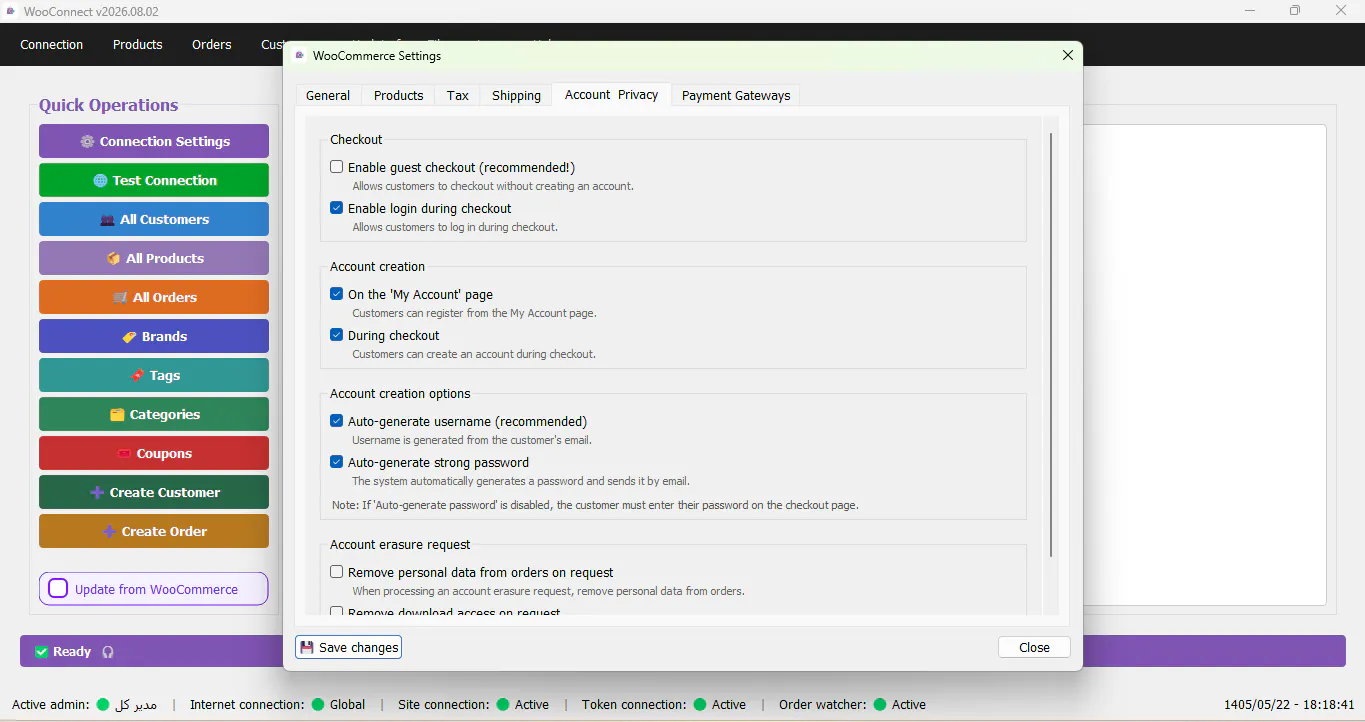Screen dimensions: 1365x722
Task: Click the green Site connection status dot
Action: click(x=503, y=704)
